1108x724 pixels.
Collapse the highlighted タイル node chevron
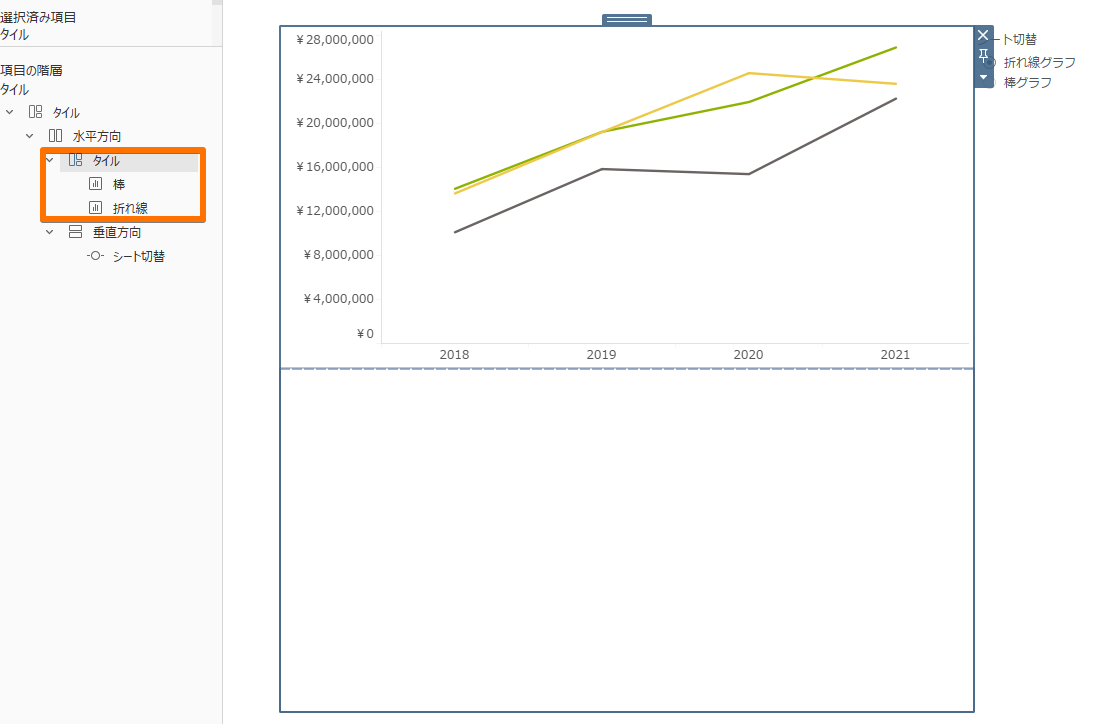pos(49,160)
